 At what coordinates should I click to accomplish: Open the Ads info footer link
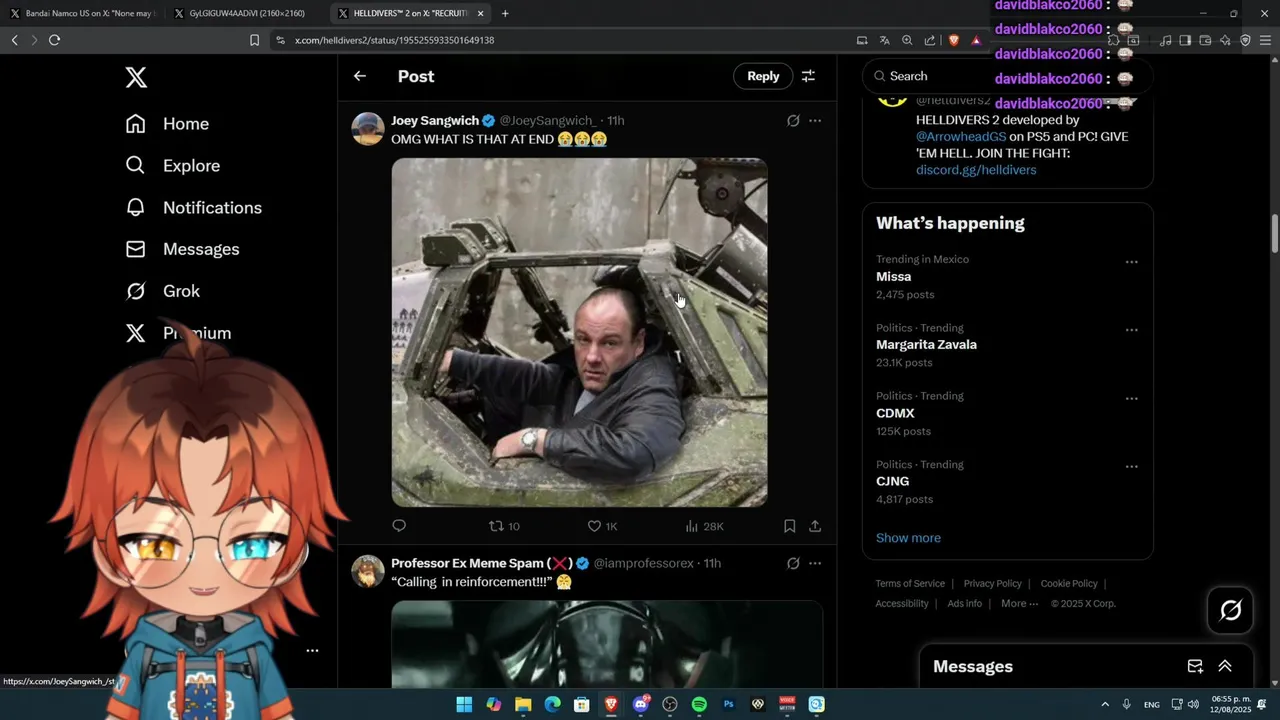tap(965, 604)
